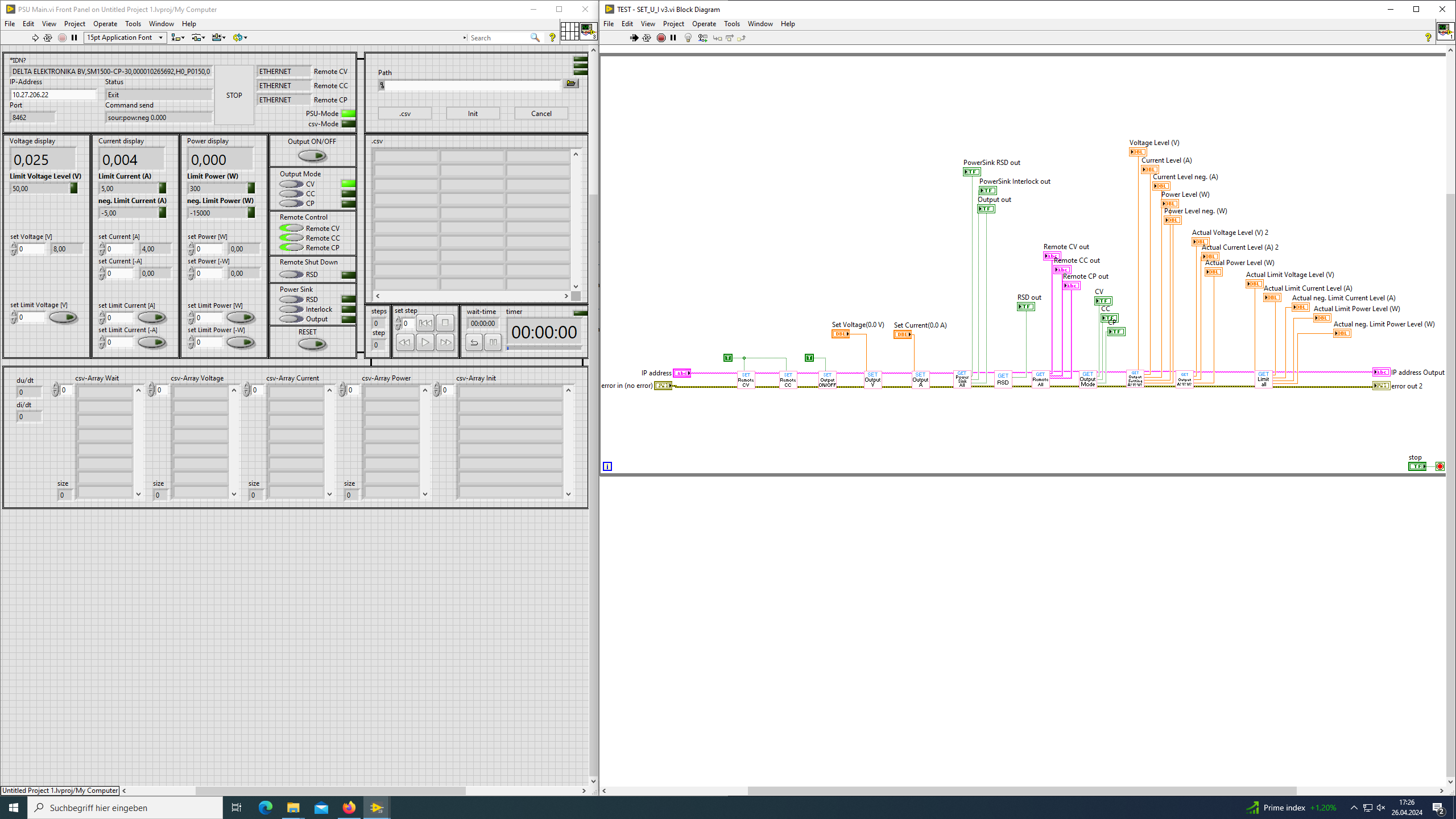
Task: Toggle Highlight Execution lightbulb icon
Action: 688,38
